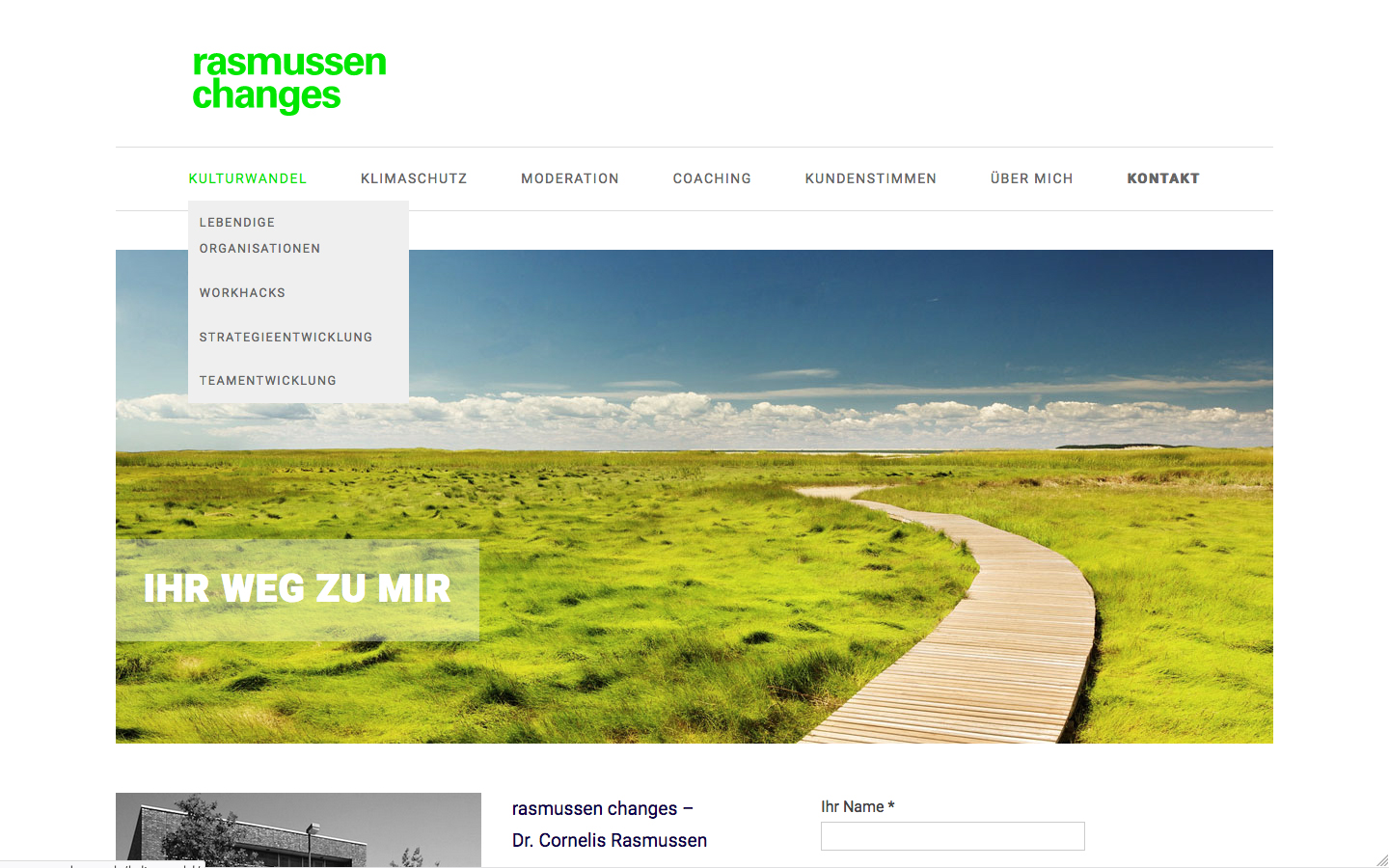
Task: Click the black-and-white building photo
Action: tap(298, 829)
